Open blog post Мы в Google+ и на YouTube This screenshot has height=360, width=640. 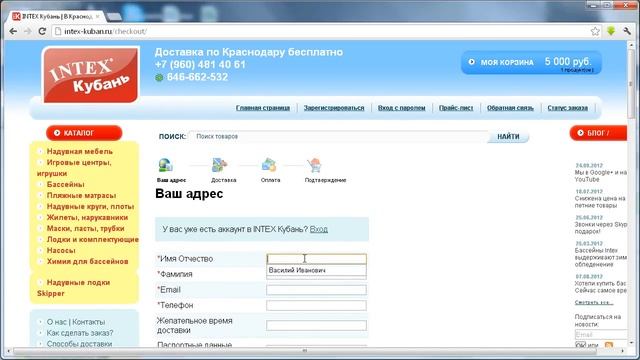[x=600, y=176]
